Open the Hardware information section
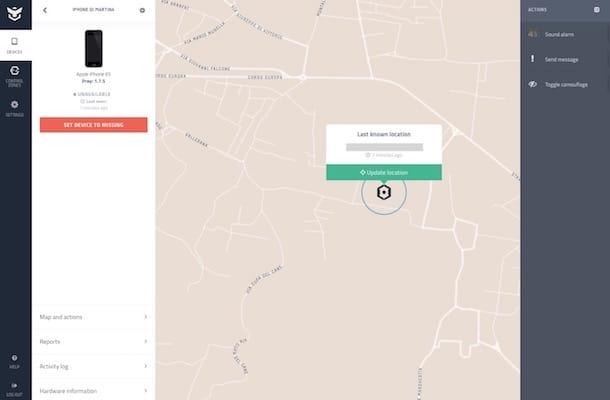Image resolution: width=610 pixels, height=400 pixels. (93, 390)
